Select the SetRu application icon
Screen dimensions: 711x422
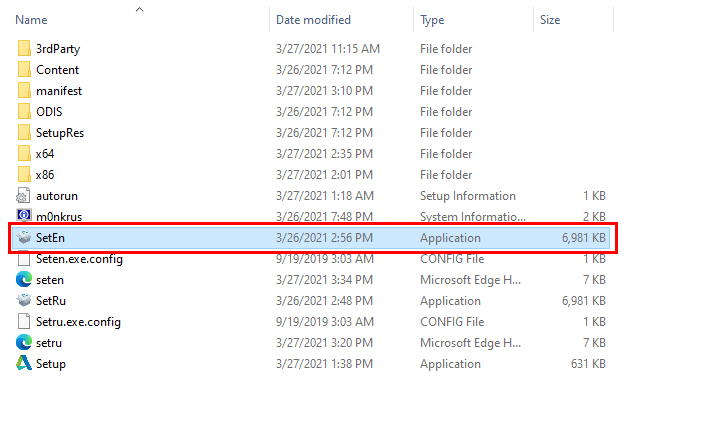coord(25,301)
